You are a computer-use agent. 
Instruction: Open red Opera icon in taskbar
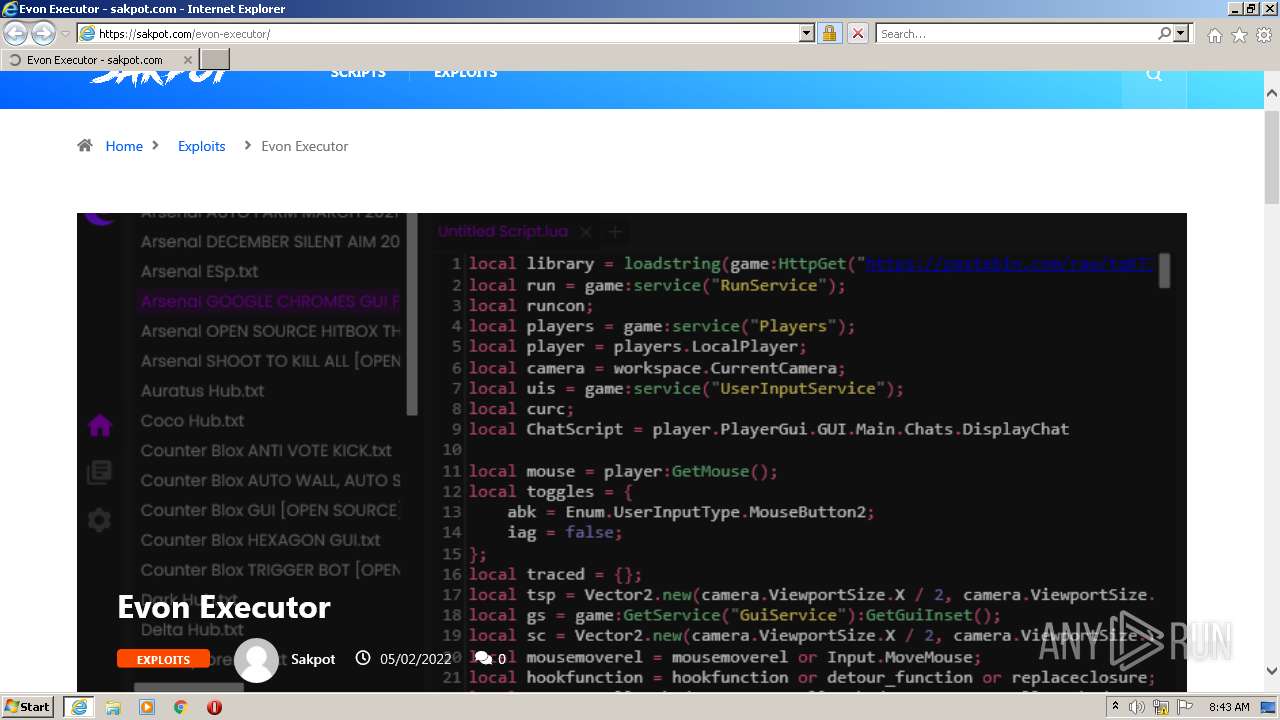click(214, 707)
